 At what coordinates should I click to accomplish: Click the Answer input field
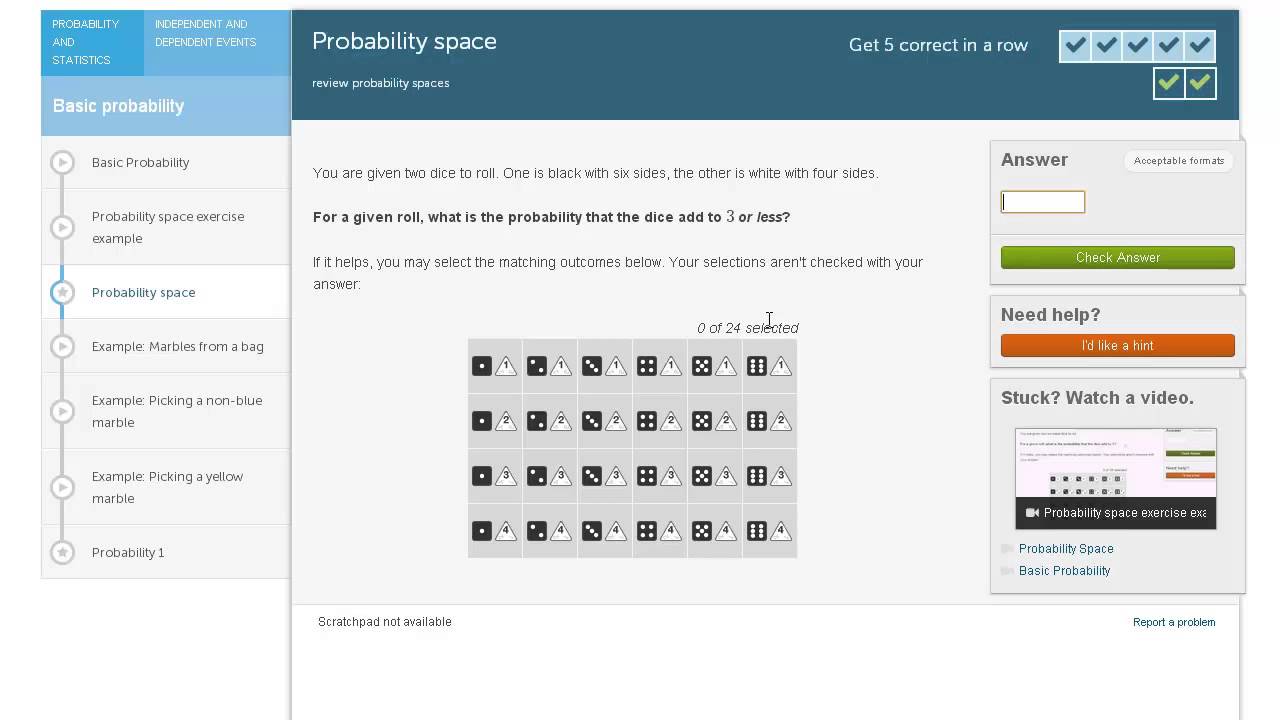[1042, 202]
